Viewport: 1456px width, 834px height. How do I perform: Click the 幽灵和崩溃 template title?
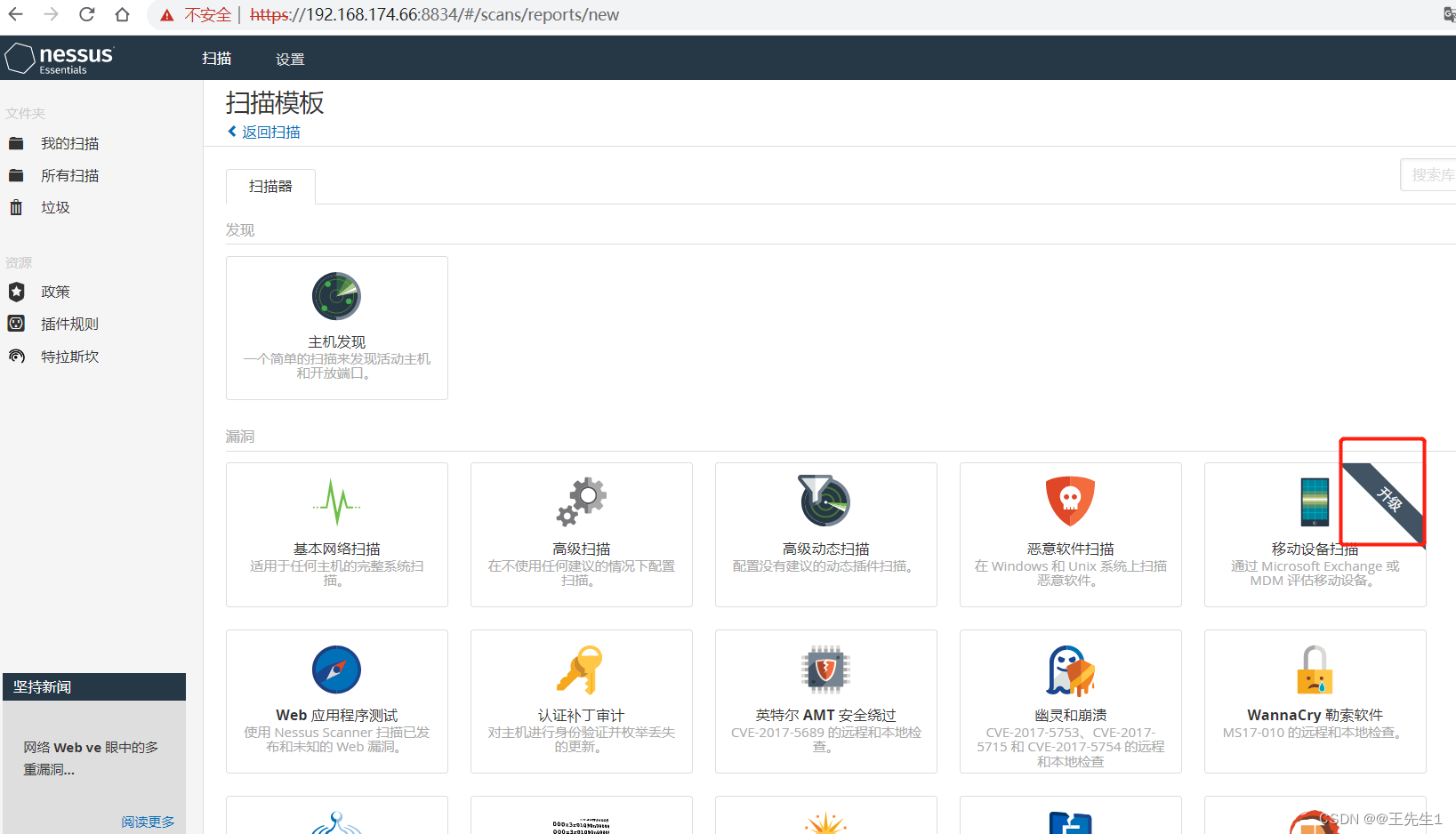(x=1070, y=716)
